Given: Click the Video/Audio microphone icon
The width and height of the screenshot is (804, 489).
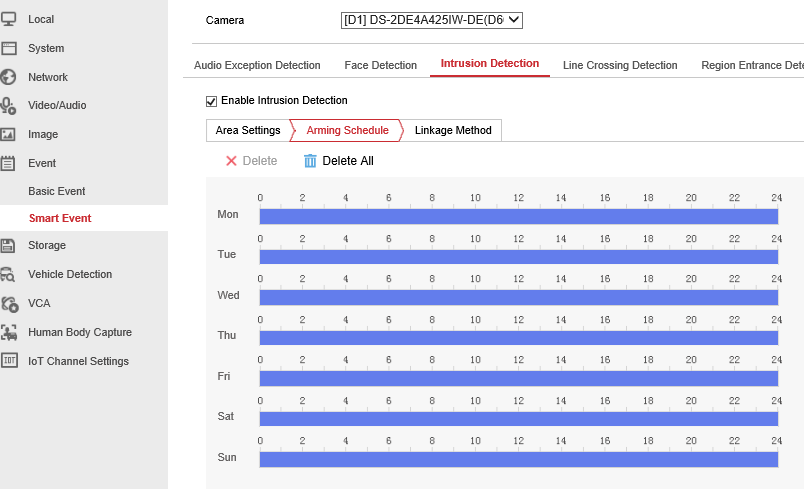Looking at the screenshot, I should point(9,105).
